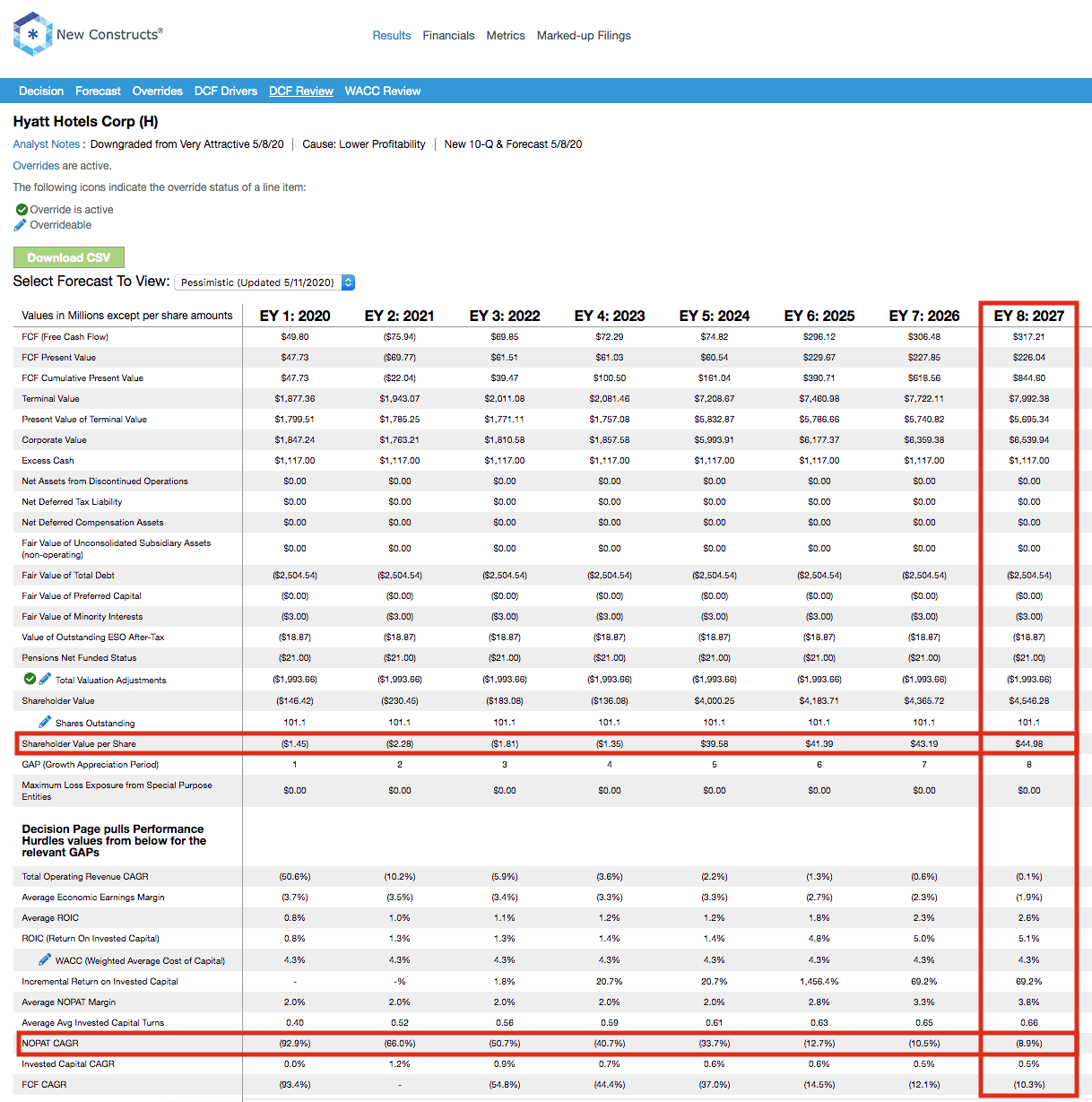
Task: Click the $317.21 FCF cell for 2027
Action: (1029, 337)
